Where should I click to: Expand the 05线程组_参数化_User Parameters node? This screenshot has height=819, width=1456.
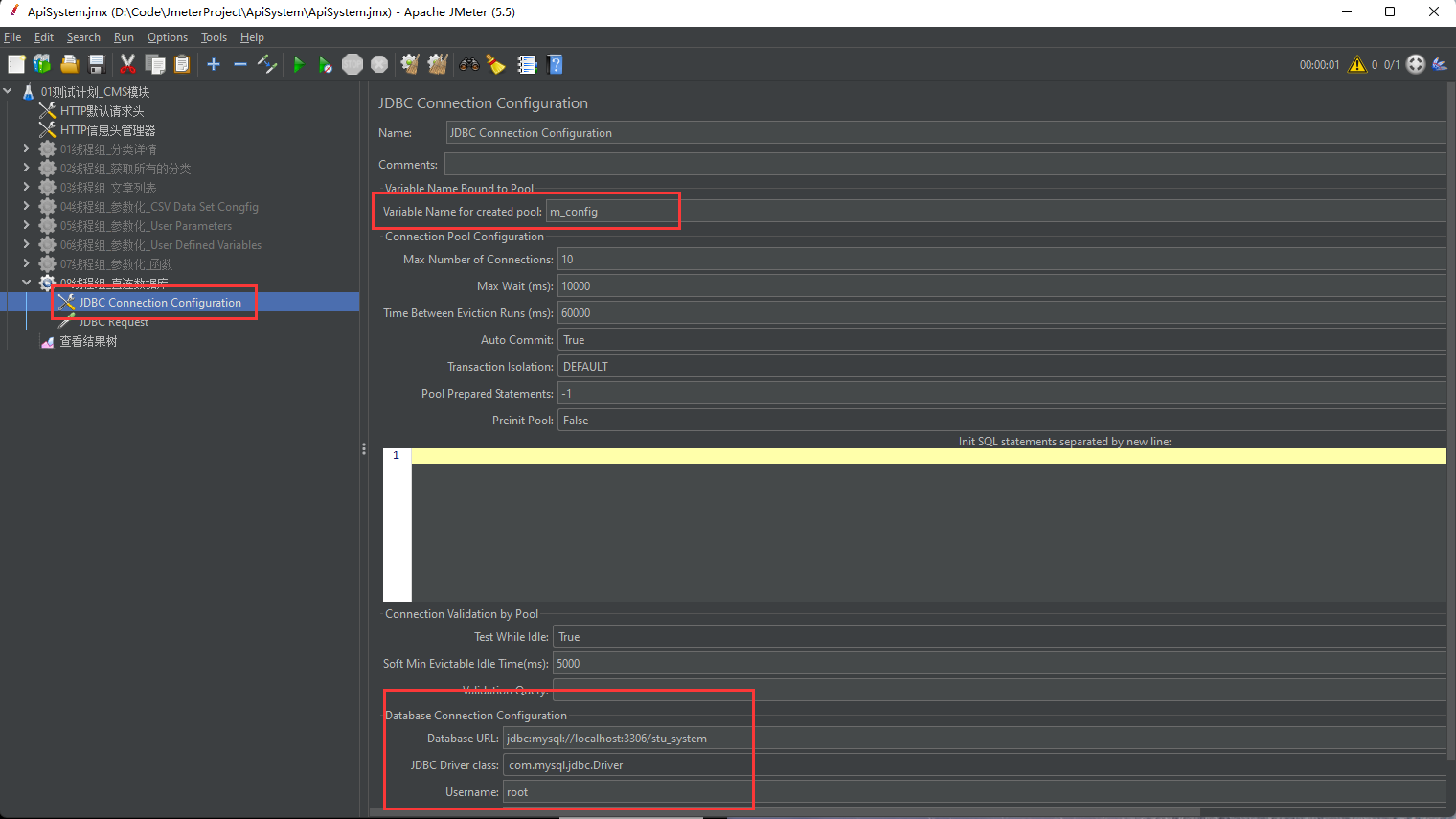point(27,226)
